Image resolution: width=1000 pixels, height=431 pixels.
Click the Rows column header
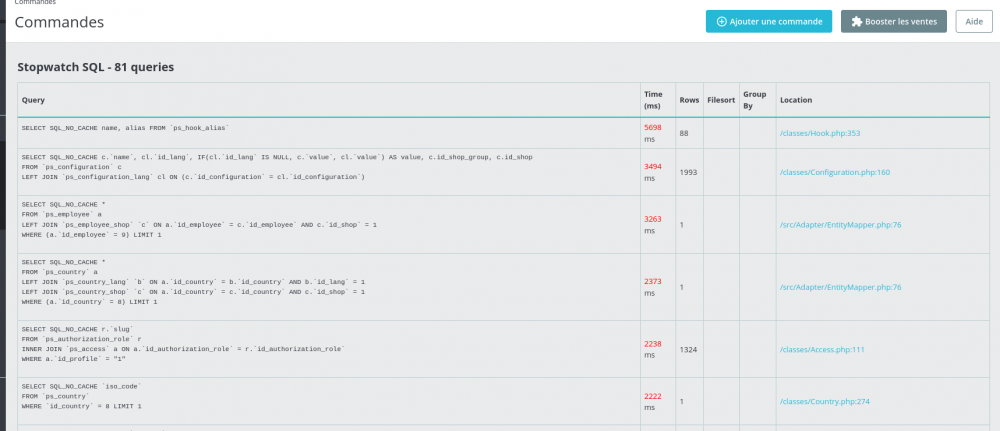pyautogui.click(x=689, y=100)
